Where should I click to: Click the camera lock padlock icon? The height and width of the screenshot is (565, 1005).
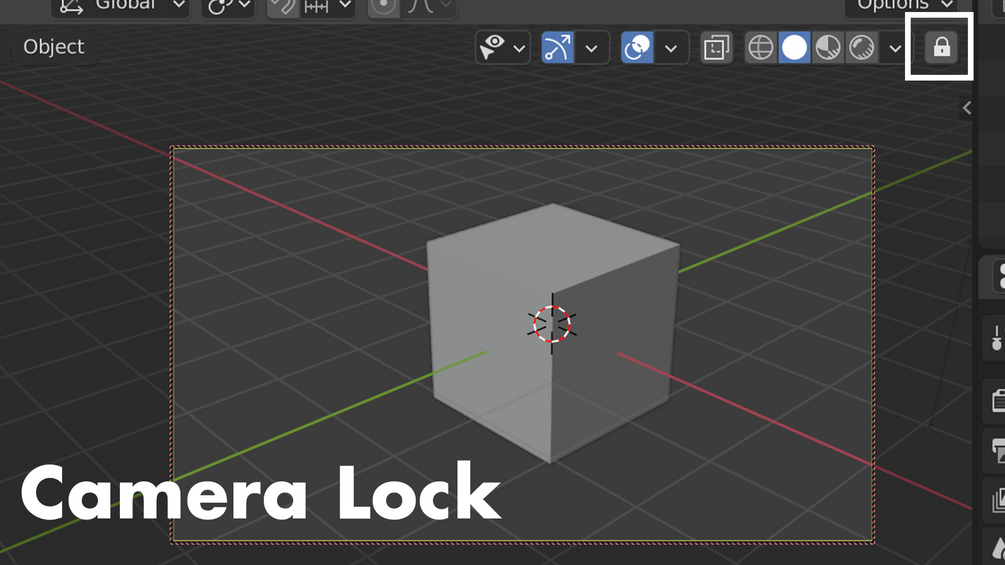941,47
